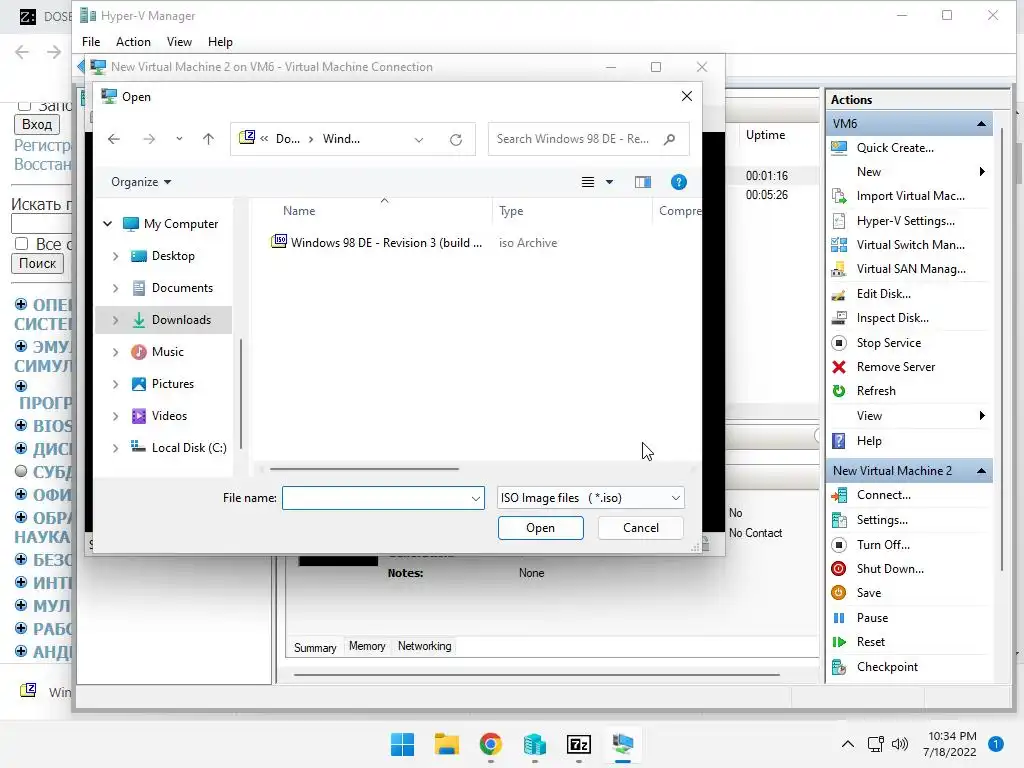This screenshot has height=768, width=1024.
Task: Click Import Virtual Machine icon
Action: [x=839, y=196]
